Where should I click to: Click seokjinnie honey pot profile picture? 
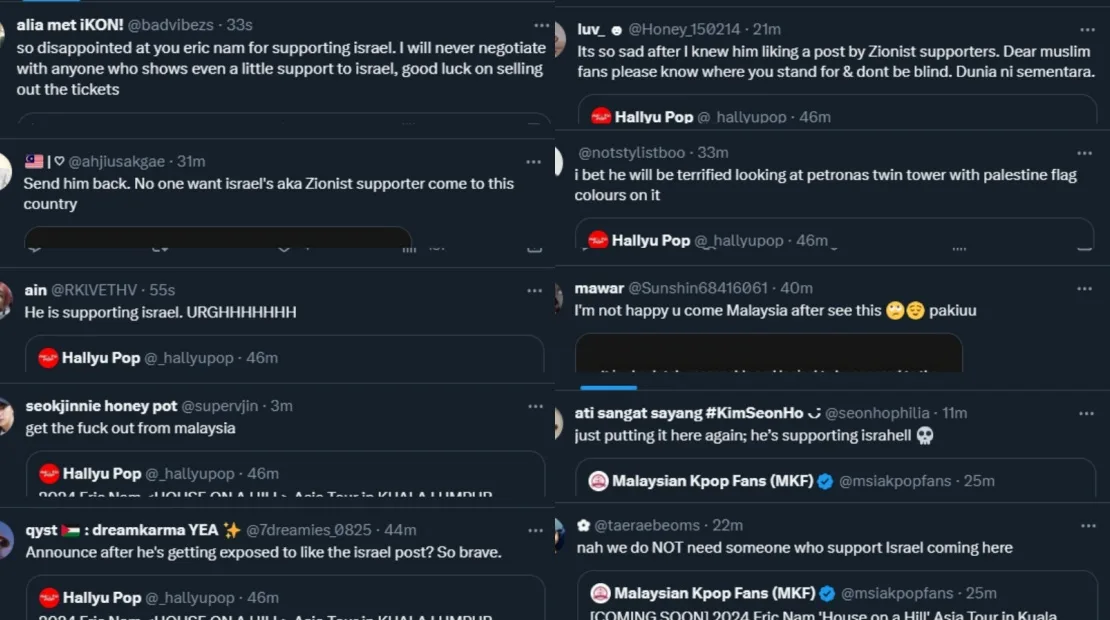6,416
